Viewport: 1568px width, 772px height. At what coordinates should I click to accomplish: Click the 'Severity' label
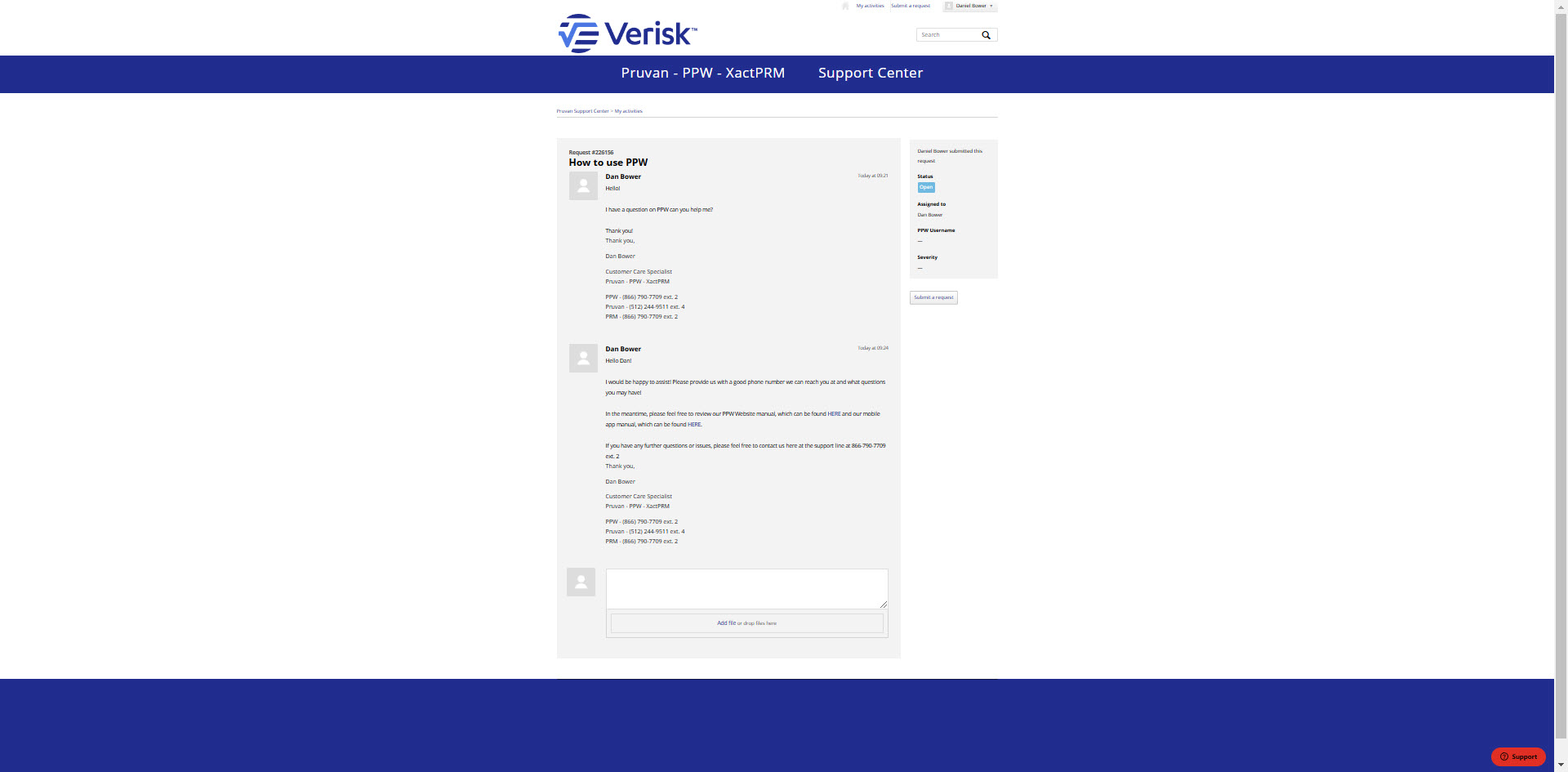point(927,257)
